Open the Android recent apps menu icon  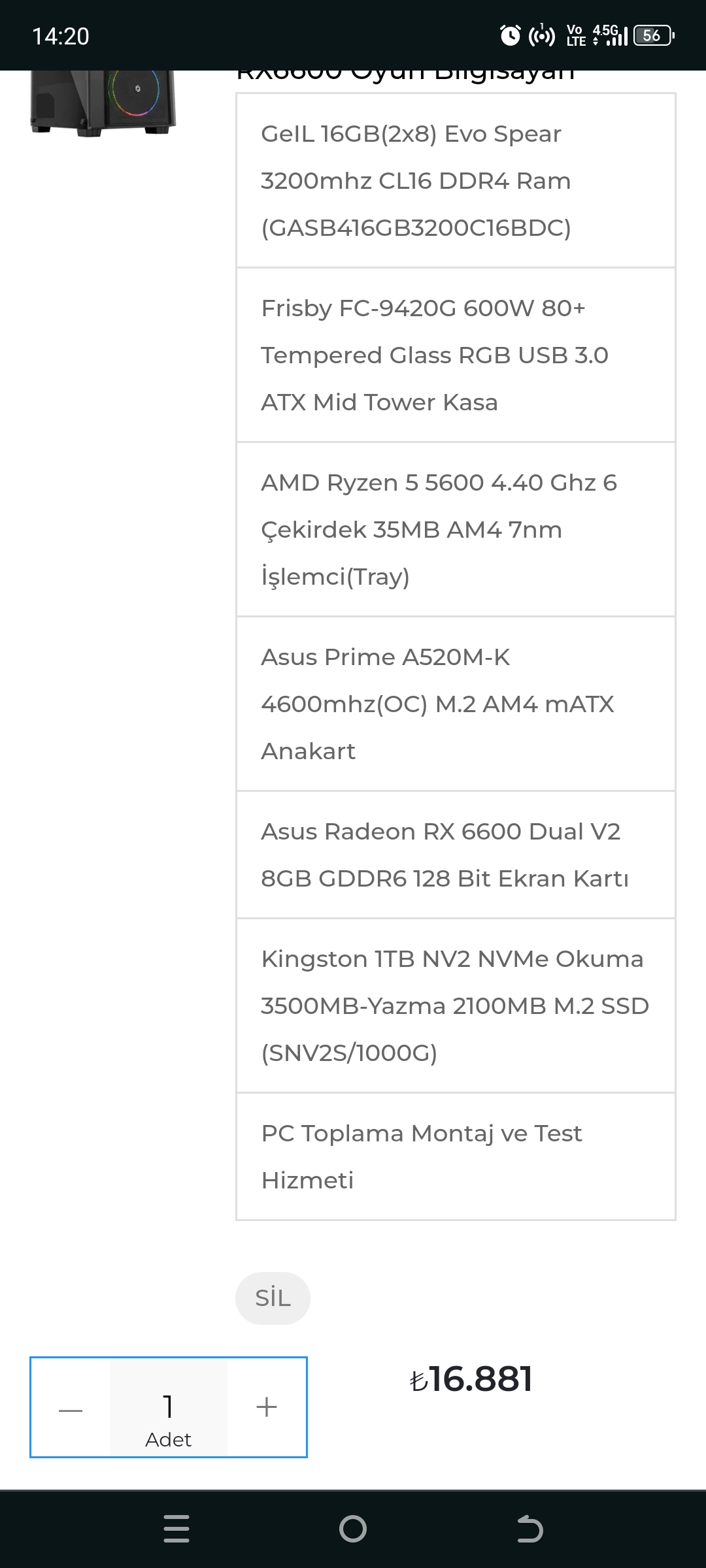click(x=176, y=1529)
